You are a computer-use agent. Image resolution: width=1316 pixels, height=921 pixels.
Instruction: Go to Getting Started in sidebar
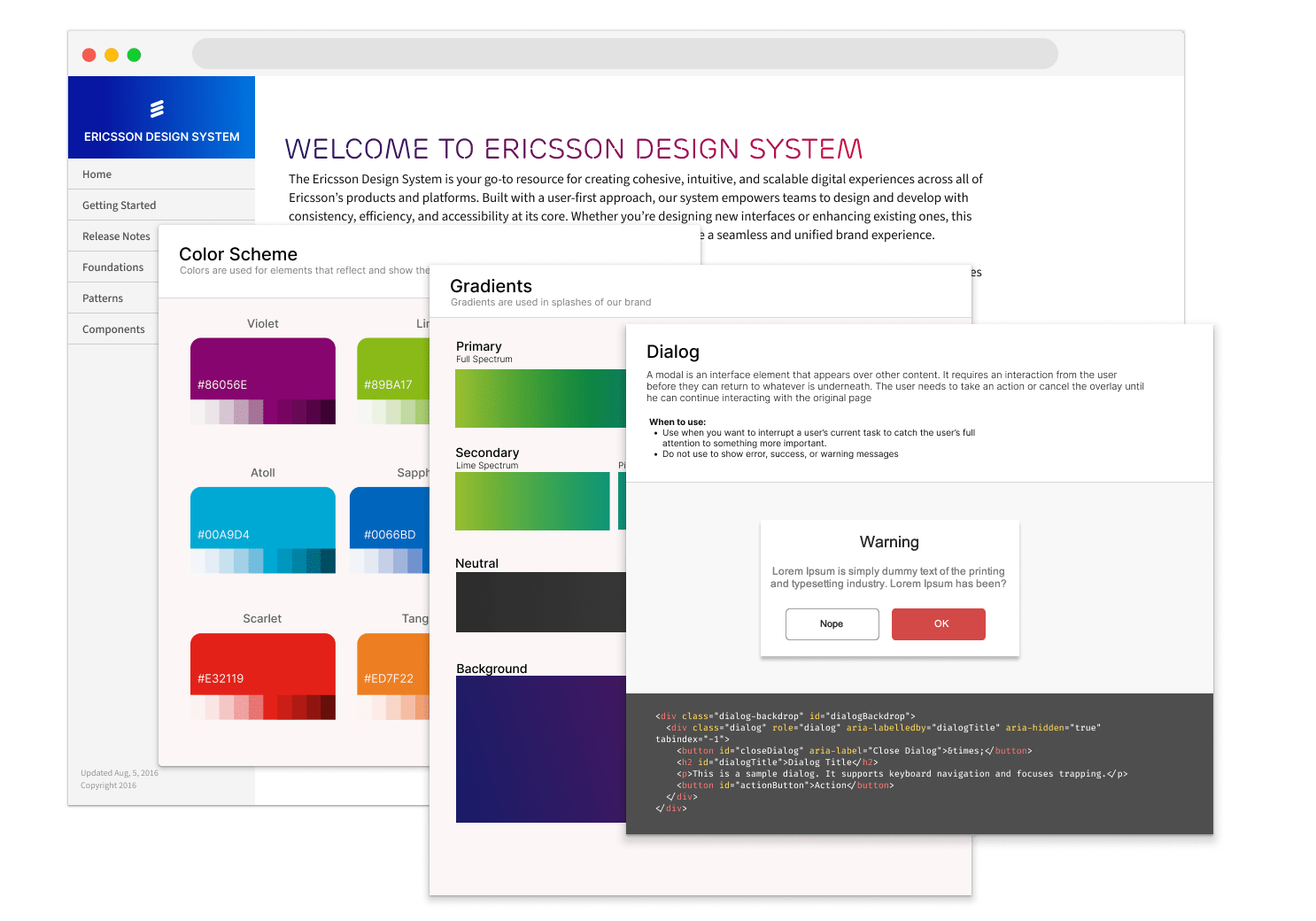point(161,205)
